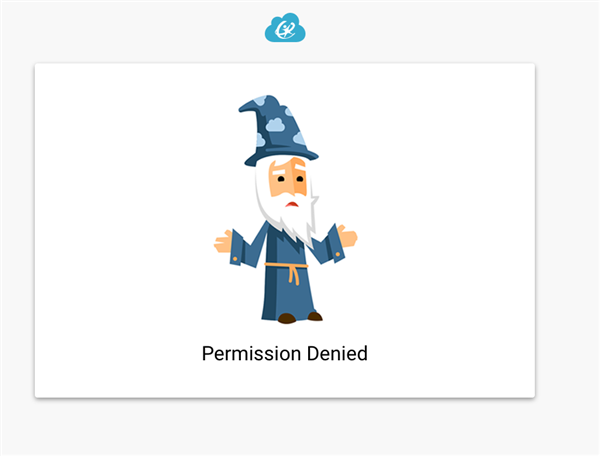Click the orange rope belt on robe

pyautogui.click(x=289, y=271)
